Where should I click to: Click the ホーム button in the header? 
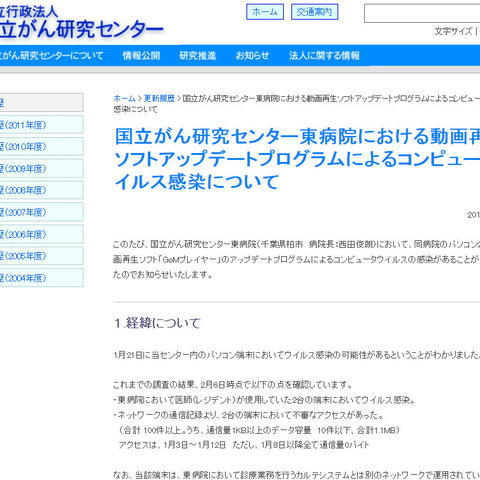coord(265,12)
